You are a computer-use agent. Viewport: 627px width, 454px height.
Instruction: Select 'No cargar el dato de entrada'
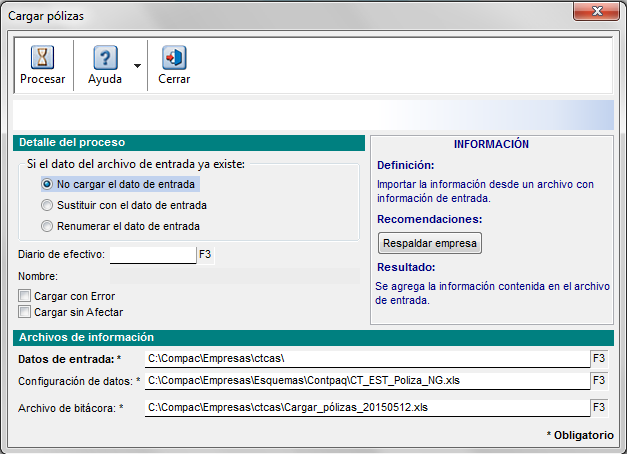[120, 184]
